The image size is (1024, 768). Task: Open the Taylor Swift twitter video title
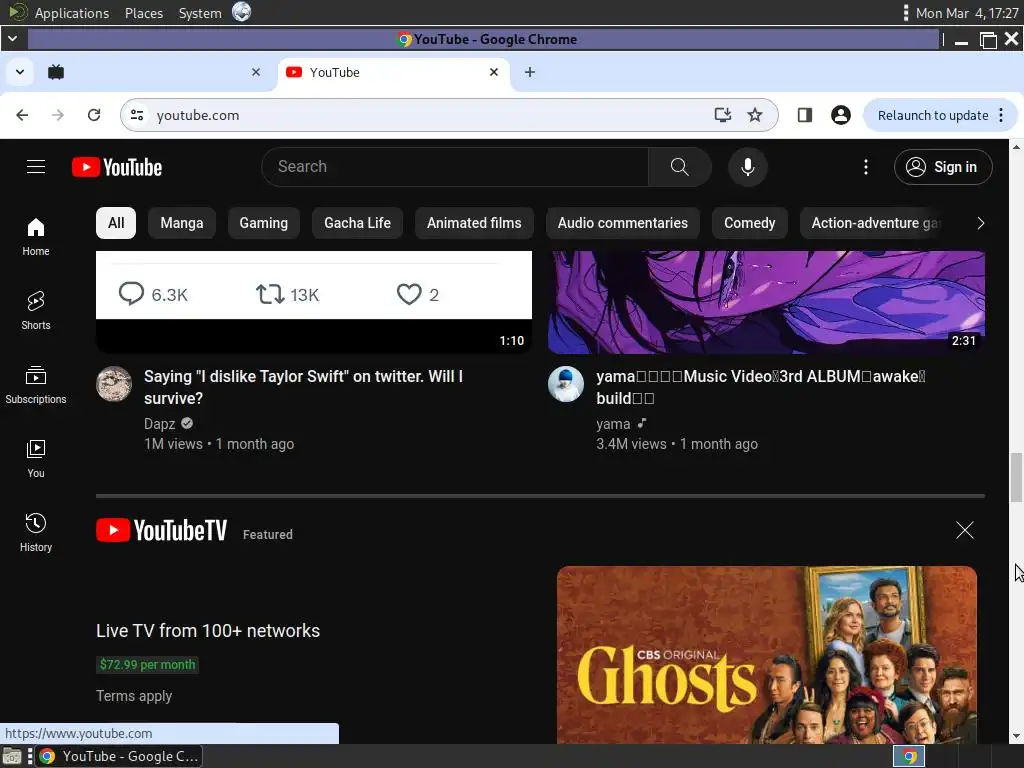point(304,387)
